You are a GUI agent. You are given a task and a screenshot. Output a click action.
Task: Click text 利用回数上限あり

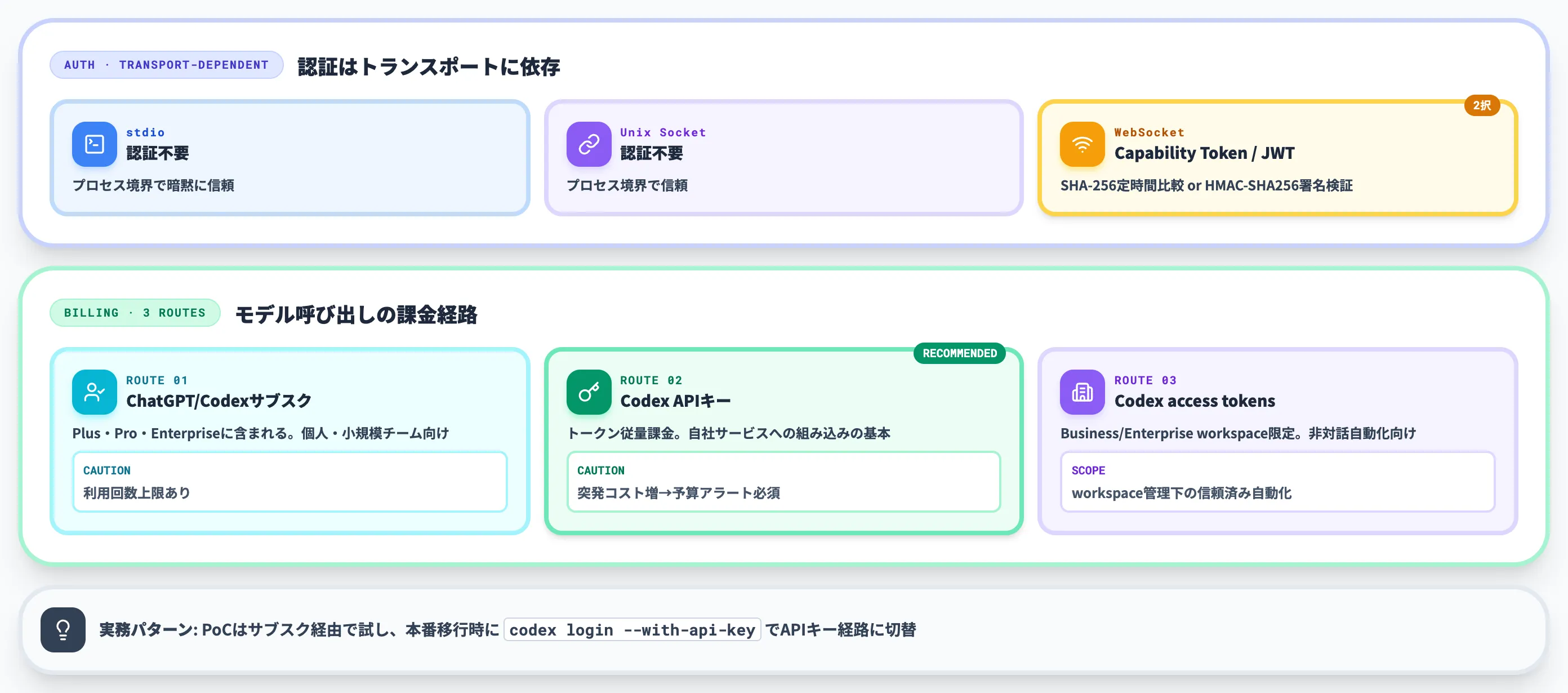[136, 492]
